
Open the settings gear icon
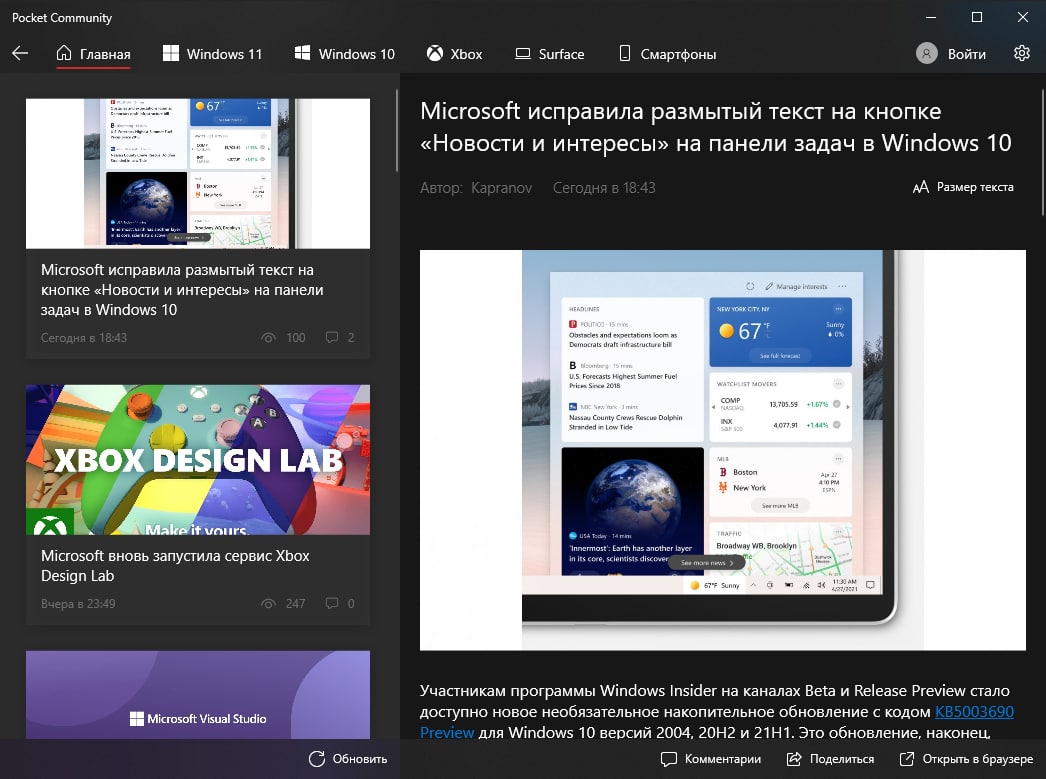(1021, 53)
